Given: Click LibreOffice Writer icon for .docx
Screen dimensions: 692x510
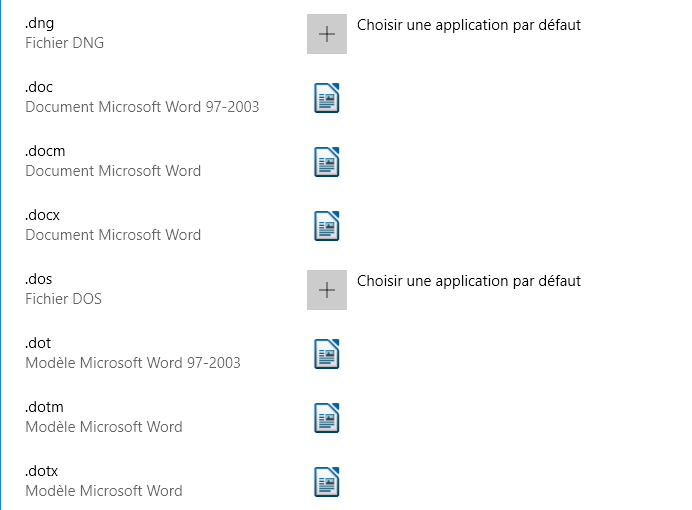Looking at the screenshot, I should pos(327,226).
